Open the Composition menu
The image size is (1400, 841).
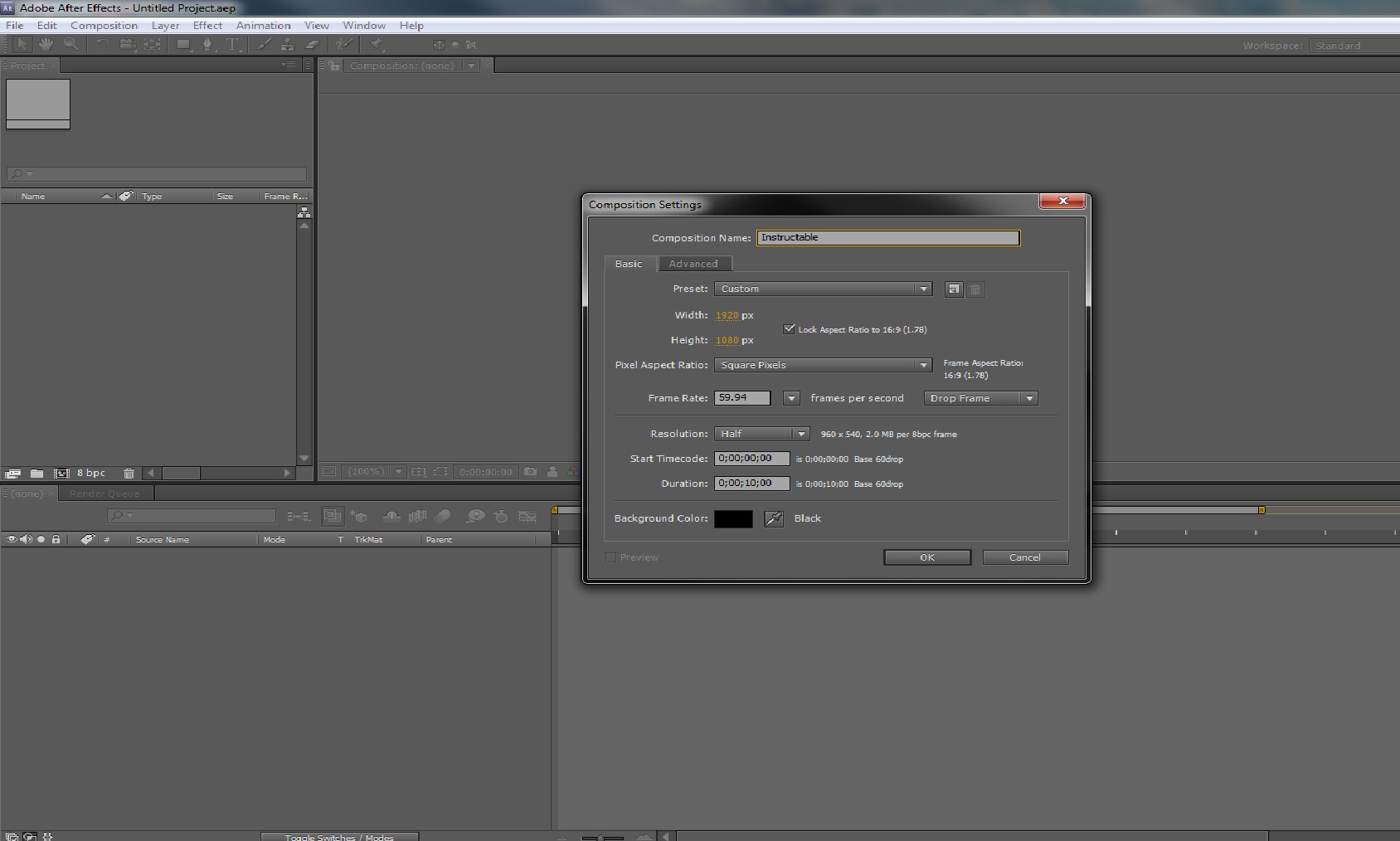(104, 25)
